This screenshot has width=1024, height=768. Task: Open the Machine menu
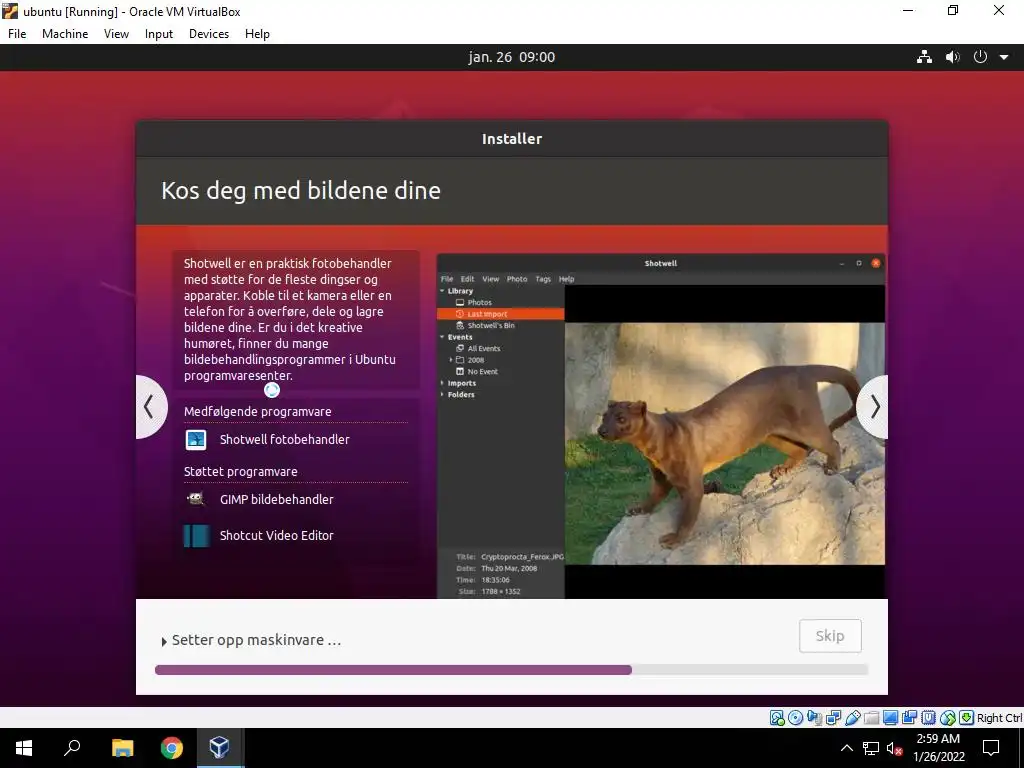pos(65,34)
